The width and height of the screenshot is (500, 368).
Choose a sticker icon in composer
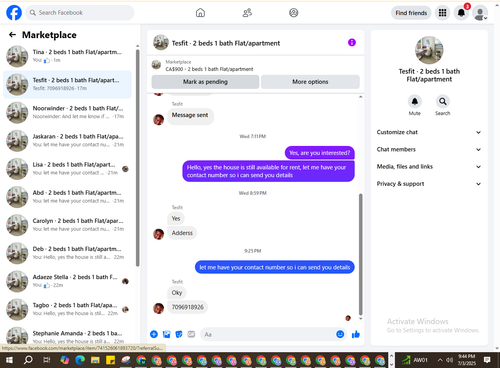coord(179,334)
